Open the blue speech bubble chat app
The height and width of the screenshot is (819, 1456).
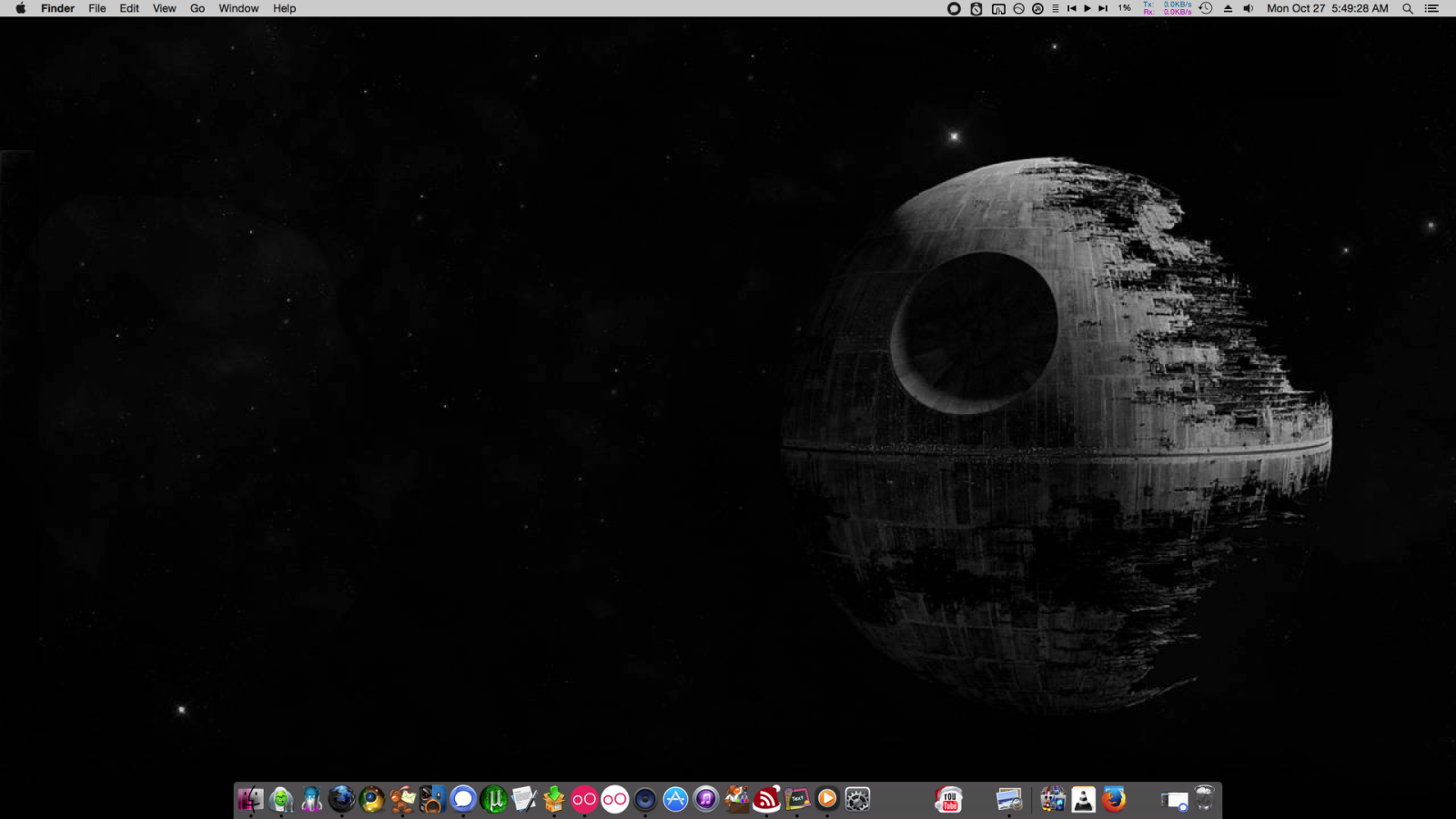[463, 799]
